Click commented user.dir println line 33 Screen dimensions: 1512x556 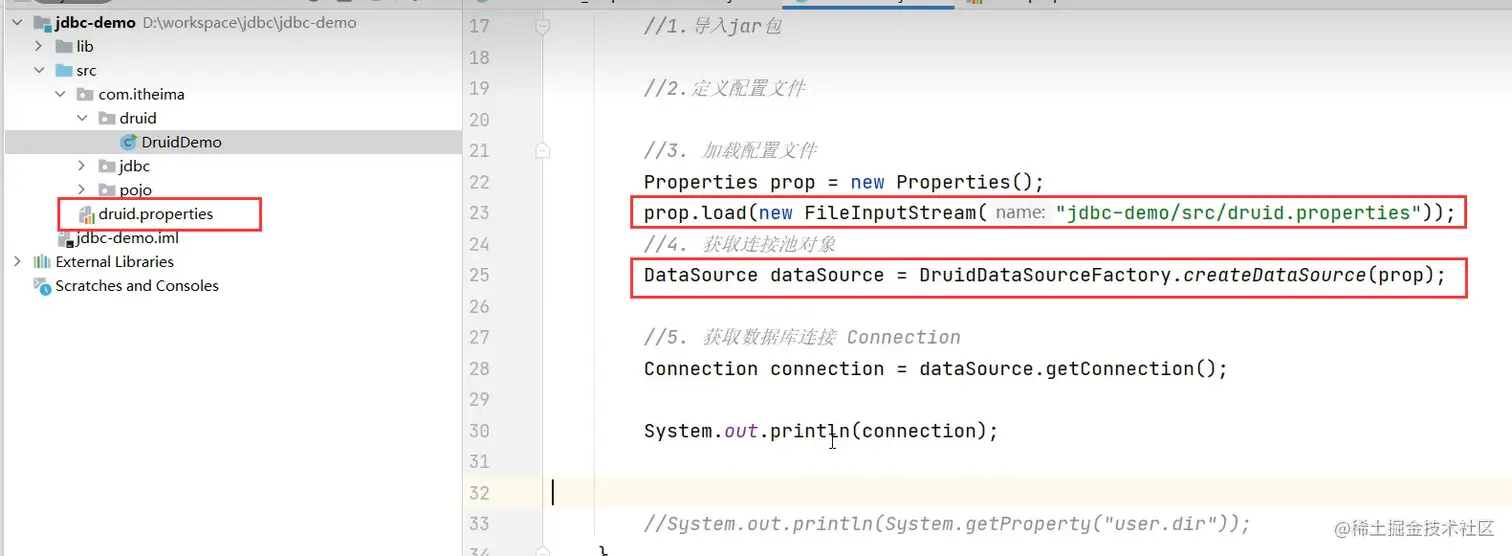pyautogui.click(x=947, y=524)
